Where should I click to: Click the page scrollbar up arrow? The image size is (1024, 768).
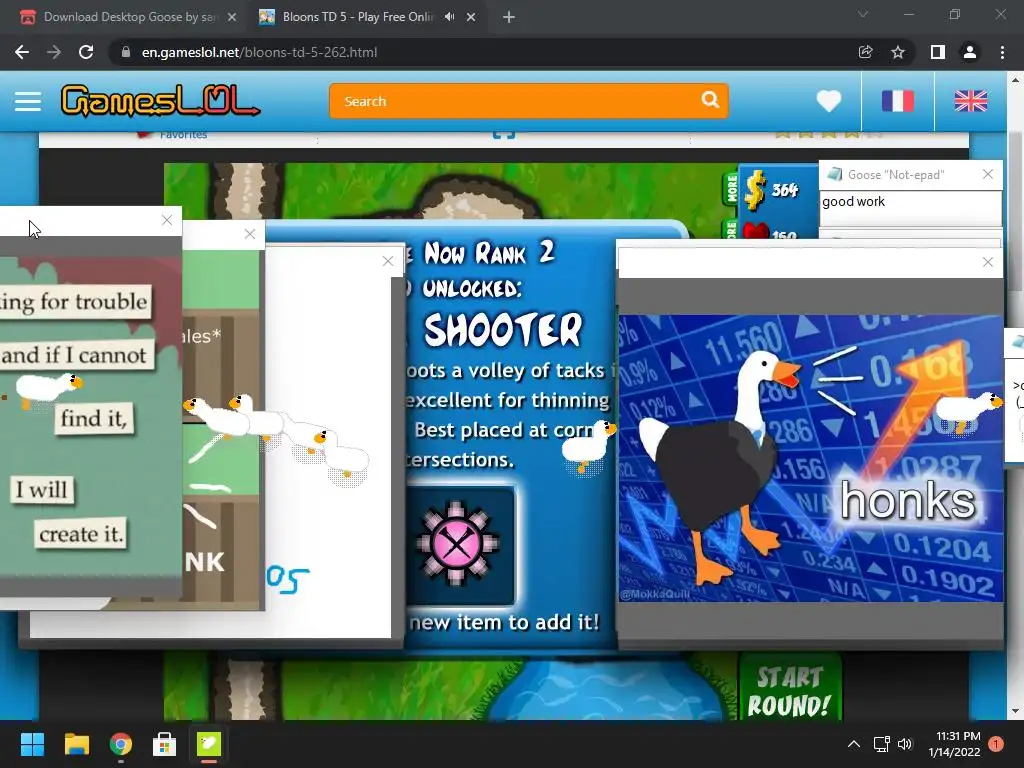tap(1016, 80)
